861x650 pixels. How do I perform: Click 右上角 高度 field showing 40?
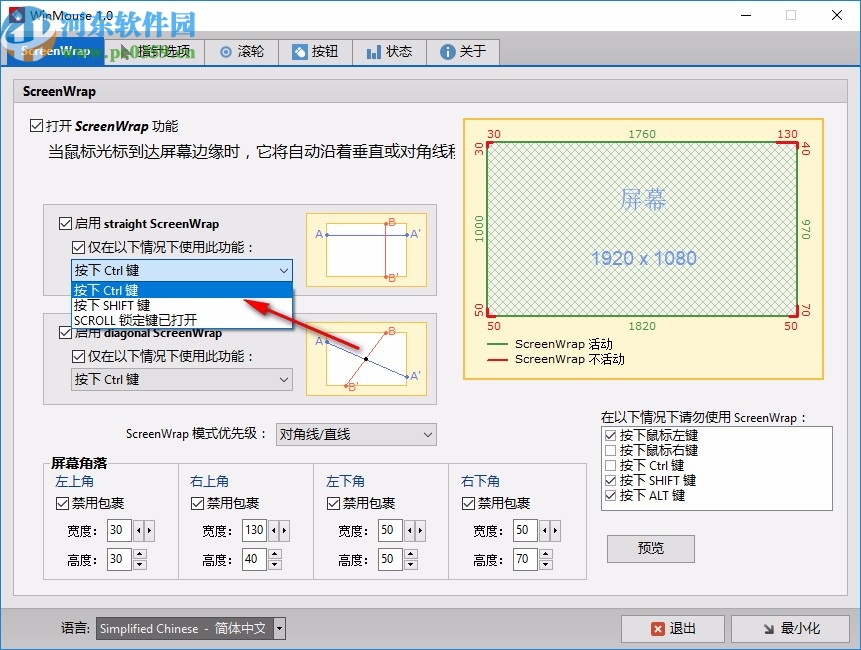[254, 559]
